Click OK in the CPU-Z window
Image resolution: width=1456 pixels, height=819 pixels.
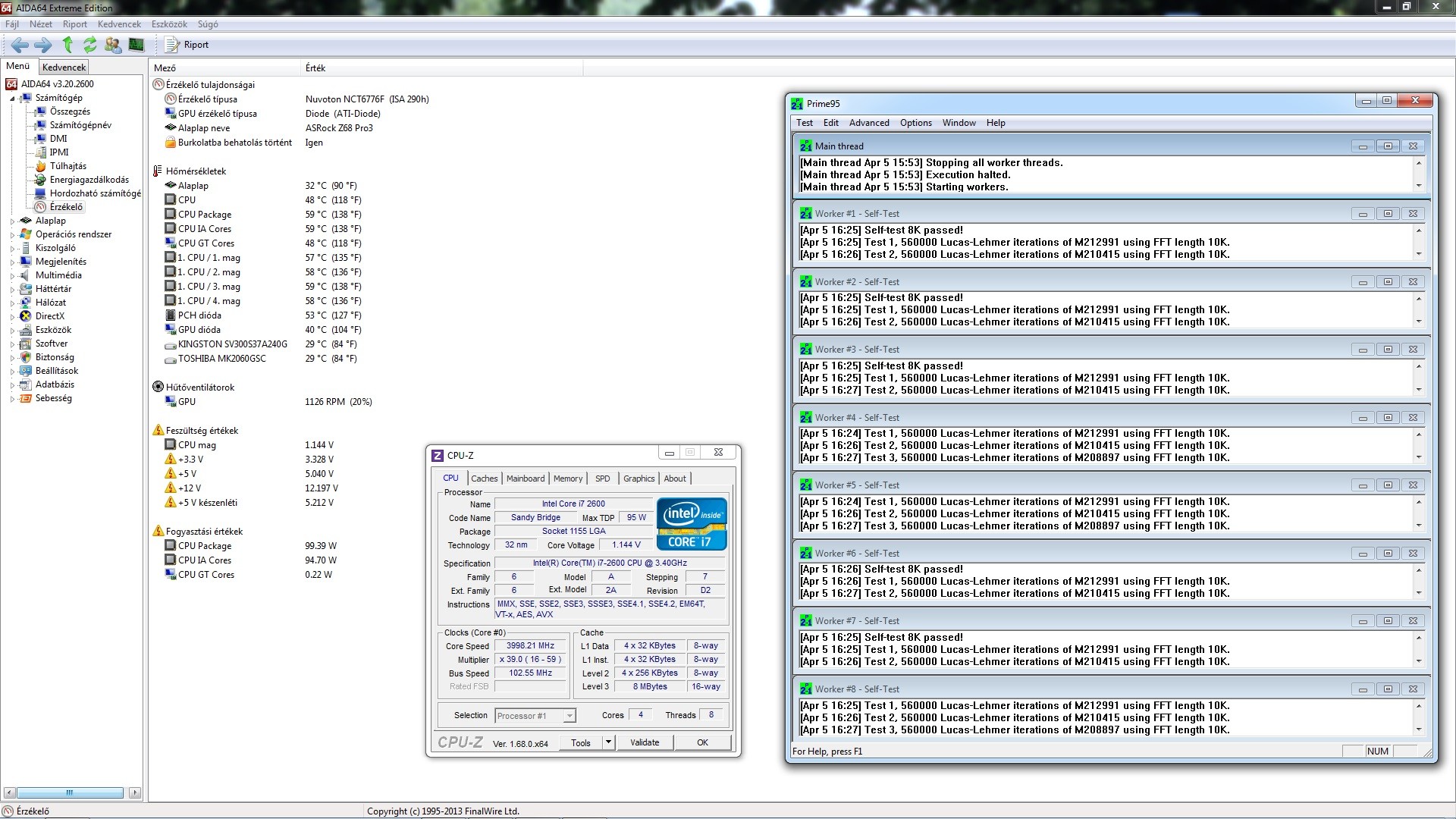pyautogui.click(x=702, y=742)
